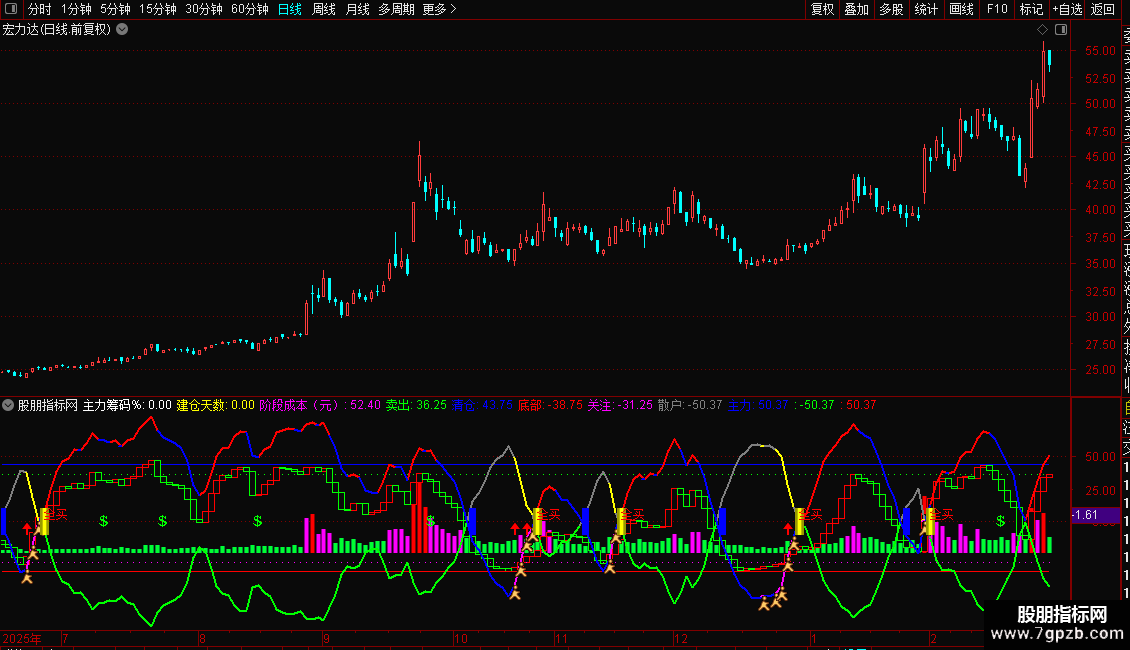1130x650 pixels.
Task: Click the 关注: -31.25 label
Action: (x=620, y=405)
